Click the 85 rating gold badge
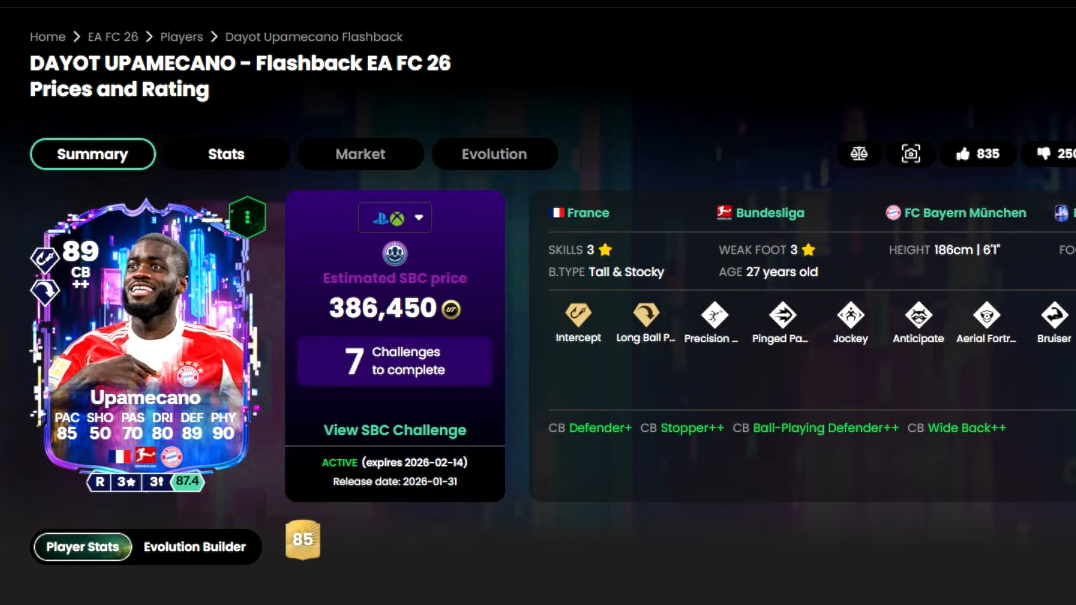 [303, 540]
